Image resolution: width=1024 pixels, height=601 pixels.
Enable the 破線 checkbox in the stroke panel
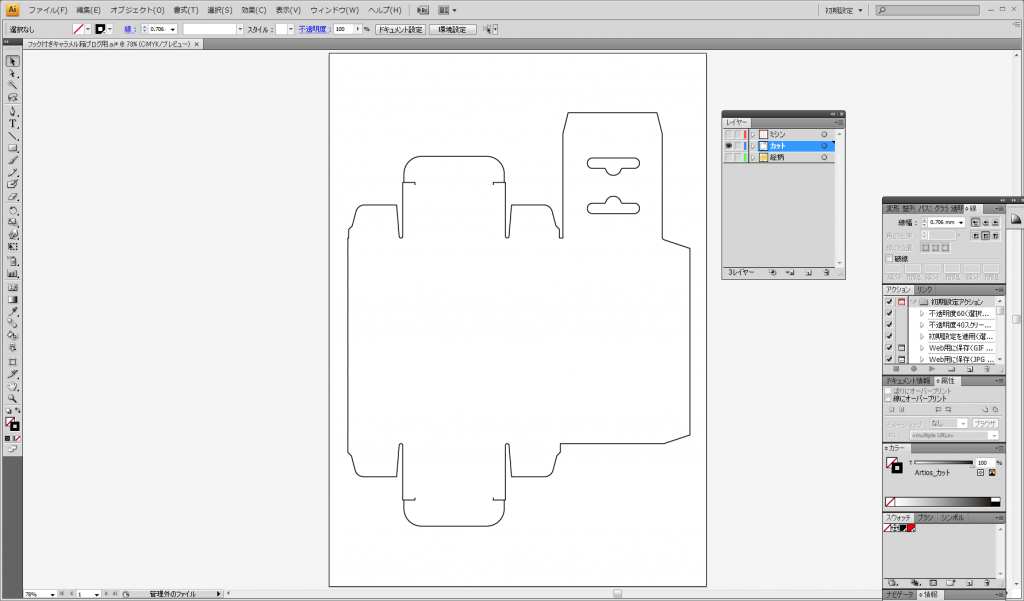point(889,258)
